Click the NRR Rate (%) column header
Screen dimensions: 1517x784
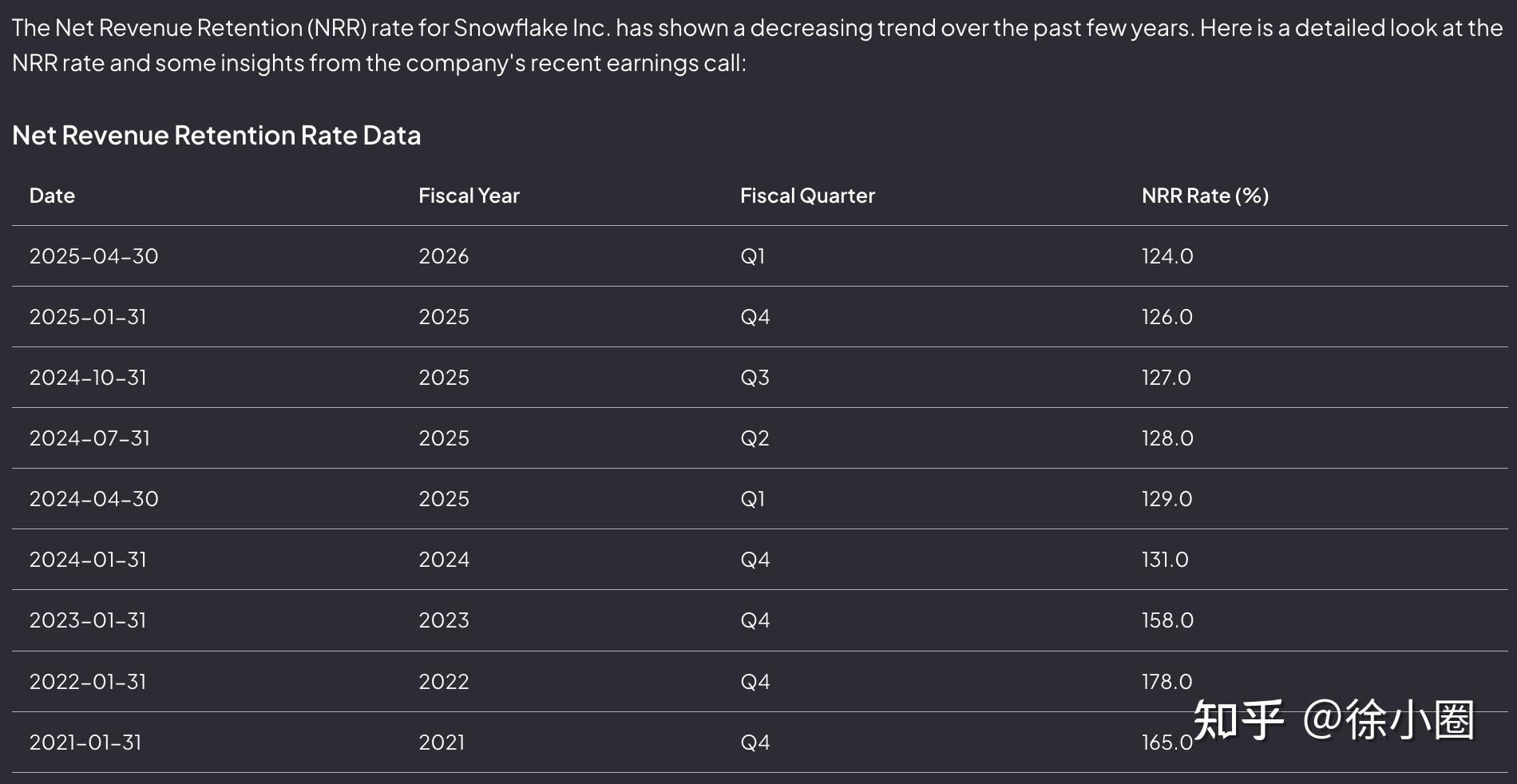coord(1205,196)
